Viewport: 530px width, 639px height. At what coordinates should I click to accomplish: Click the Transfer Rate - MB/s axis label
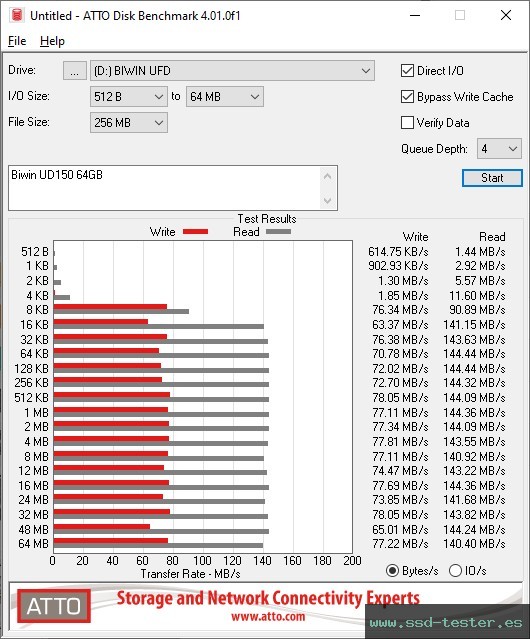click(x=190, y=574)
